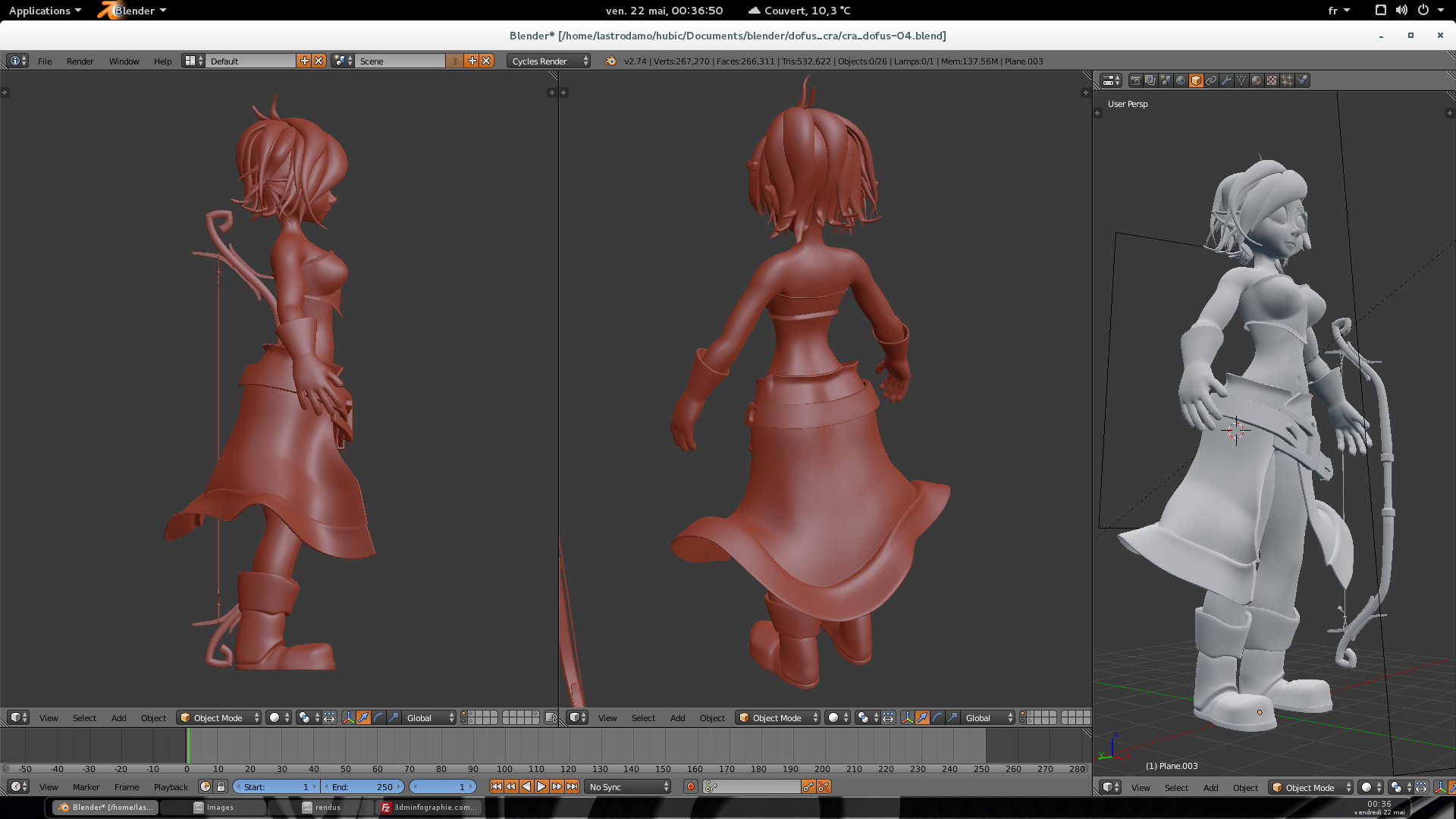Viewport: 1456px width, 819px height.
Task: Jump to first frame in timeline
Action: [496, 787]
